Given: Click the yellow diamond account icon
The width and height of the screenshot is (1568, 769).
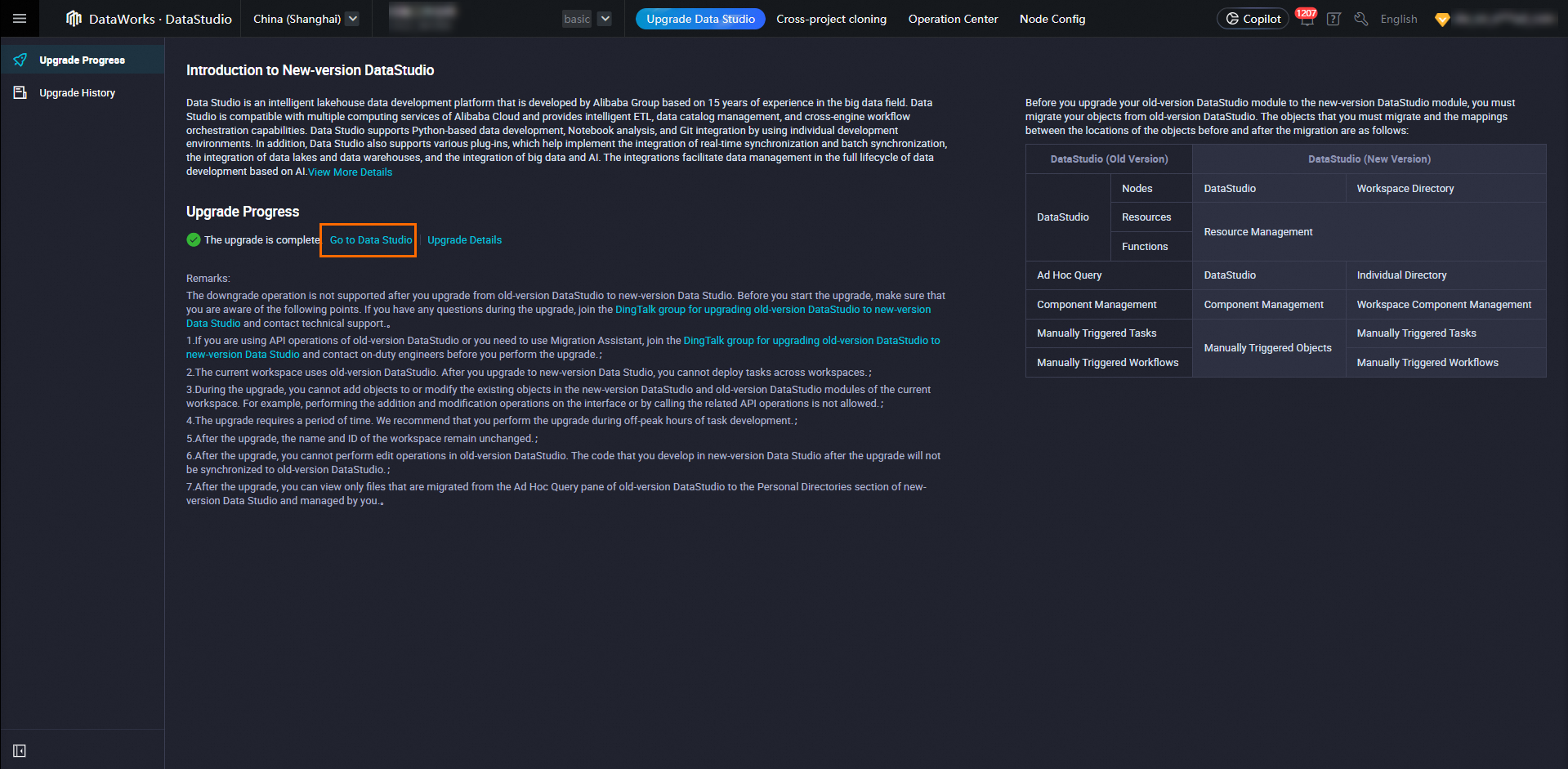Looking at the screenshot, I should (1442, 19).
